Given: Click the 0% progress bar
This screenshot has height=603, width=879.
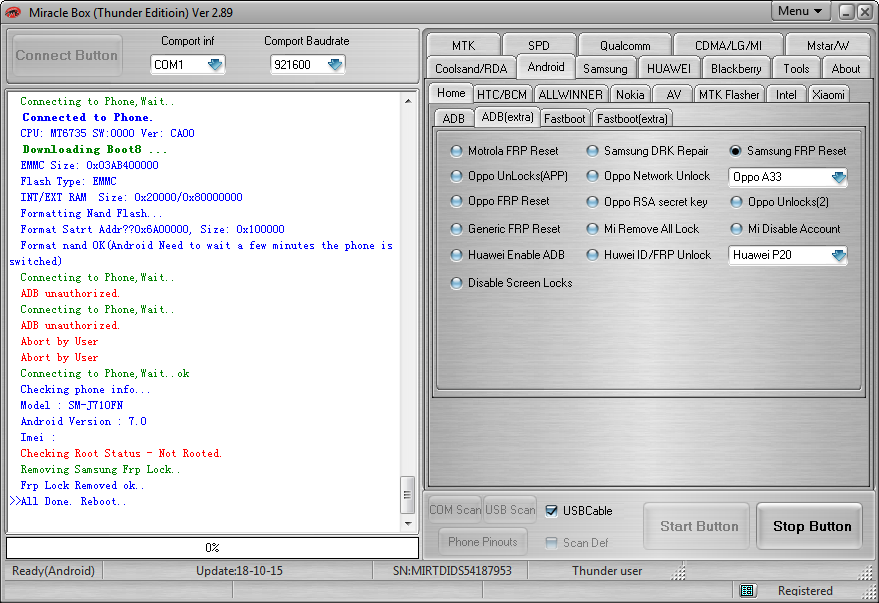Looking at the screenshot, I should [212, 548].
